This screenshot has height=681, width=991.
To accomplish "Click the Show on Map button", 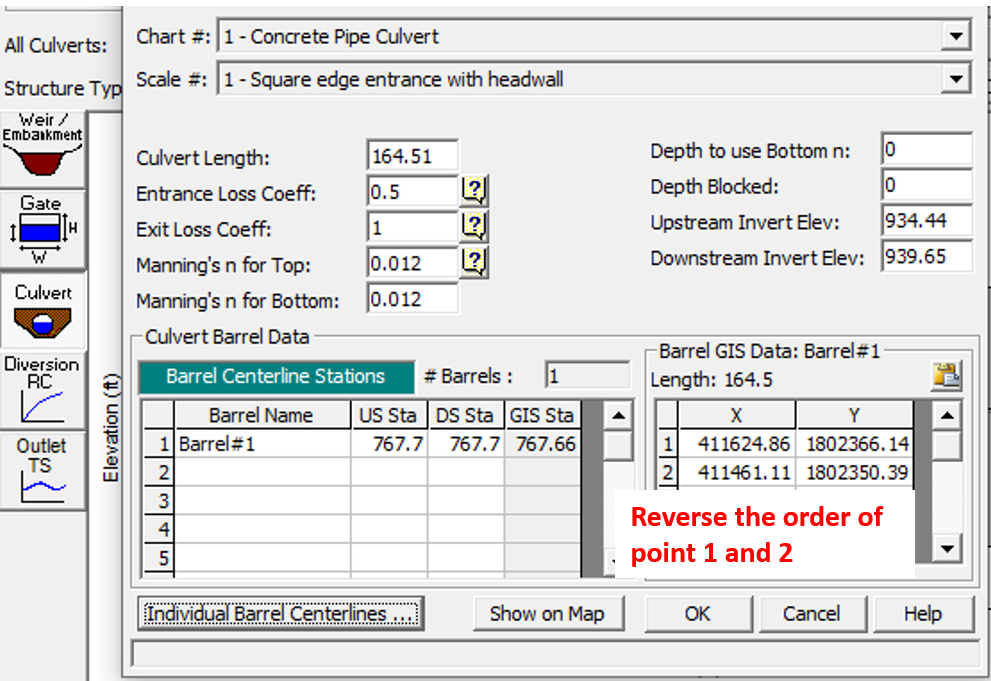I will pyautogui.click(x=547, y=613).
